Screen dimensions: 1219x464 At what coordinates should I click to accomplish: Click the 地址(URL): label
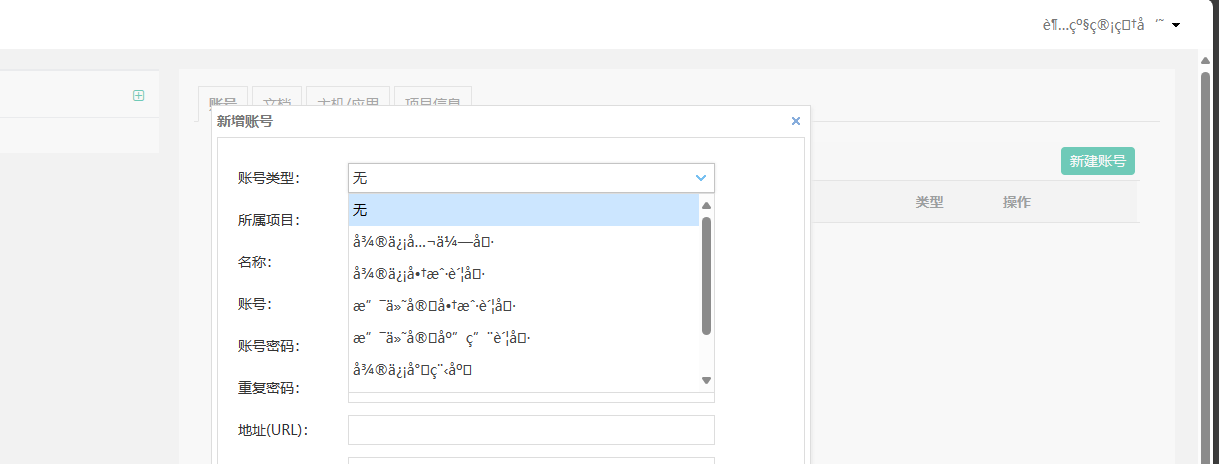(272, 430)
